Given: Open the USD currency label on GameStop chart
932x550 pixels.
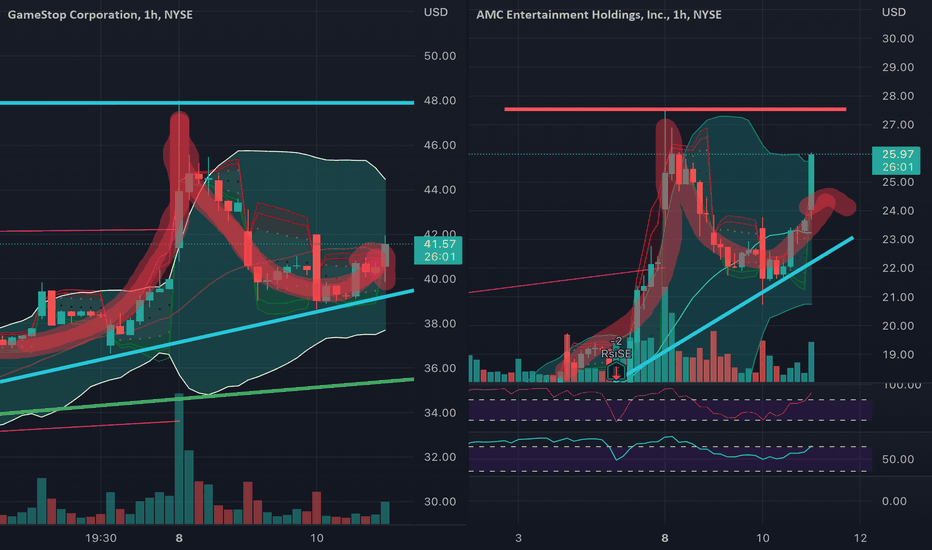Looking at the screenshot, I should 436,12.
